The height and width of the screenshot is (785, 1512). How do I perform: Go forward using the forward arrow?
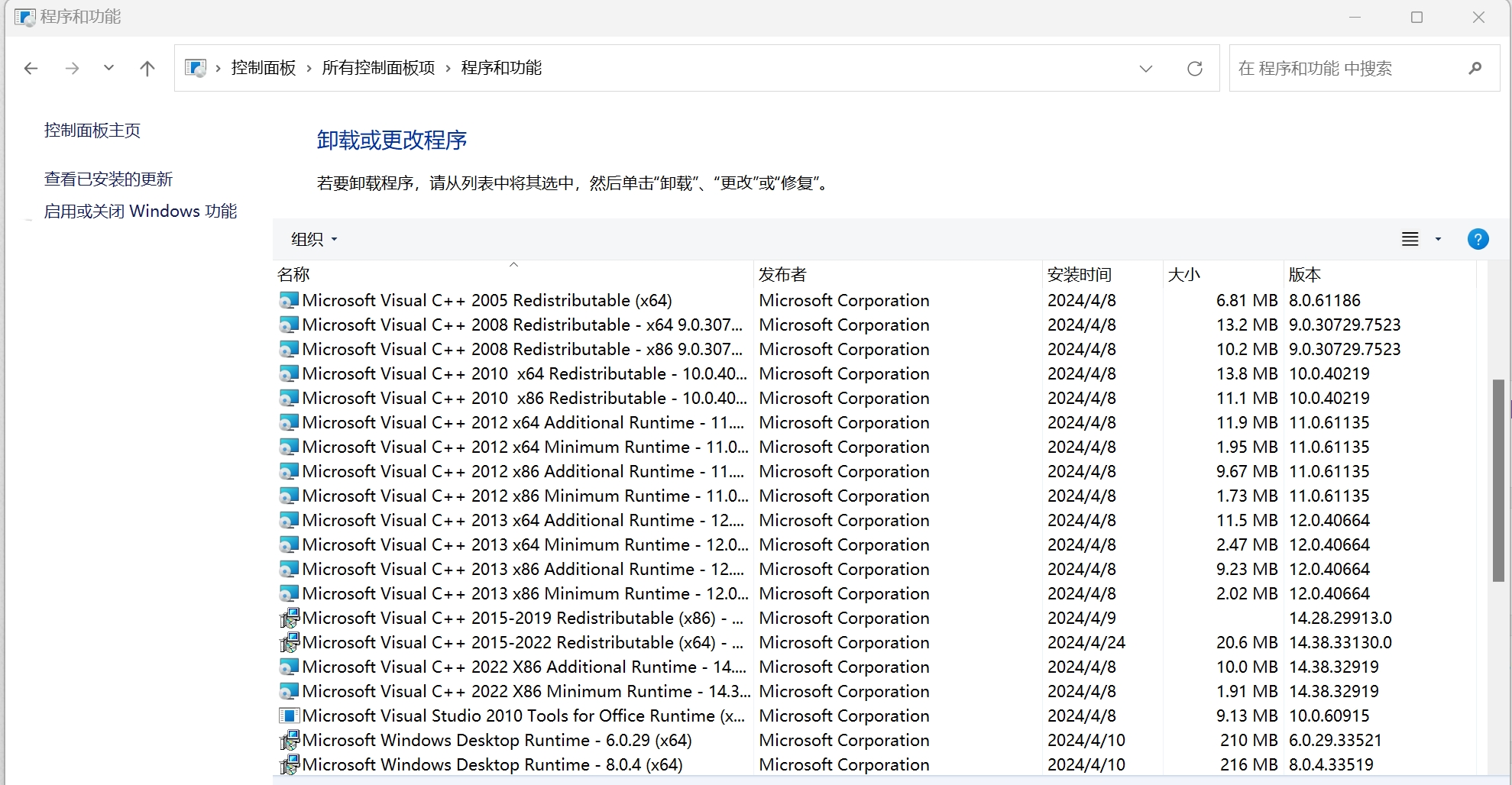[72, 69]
